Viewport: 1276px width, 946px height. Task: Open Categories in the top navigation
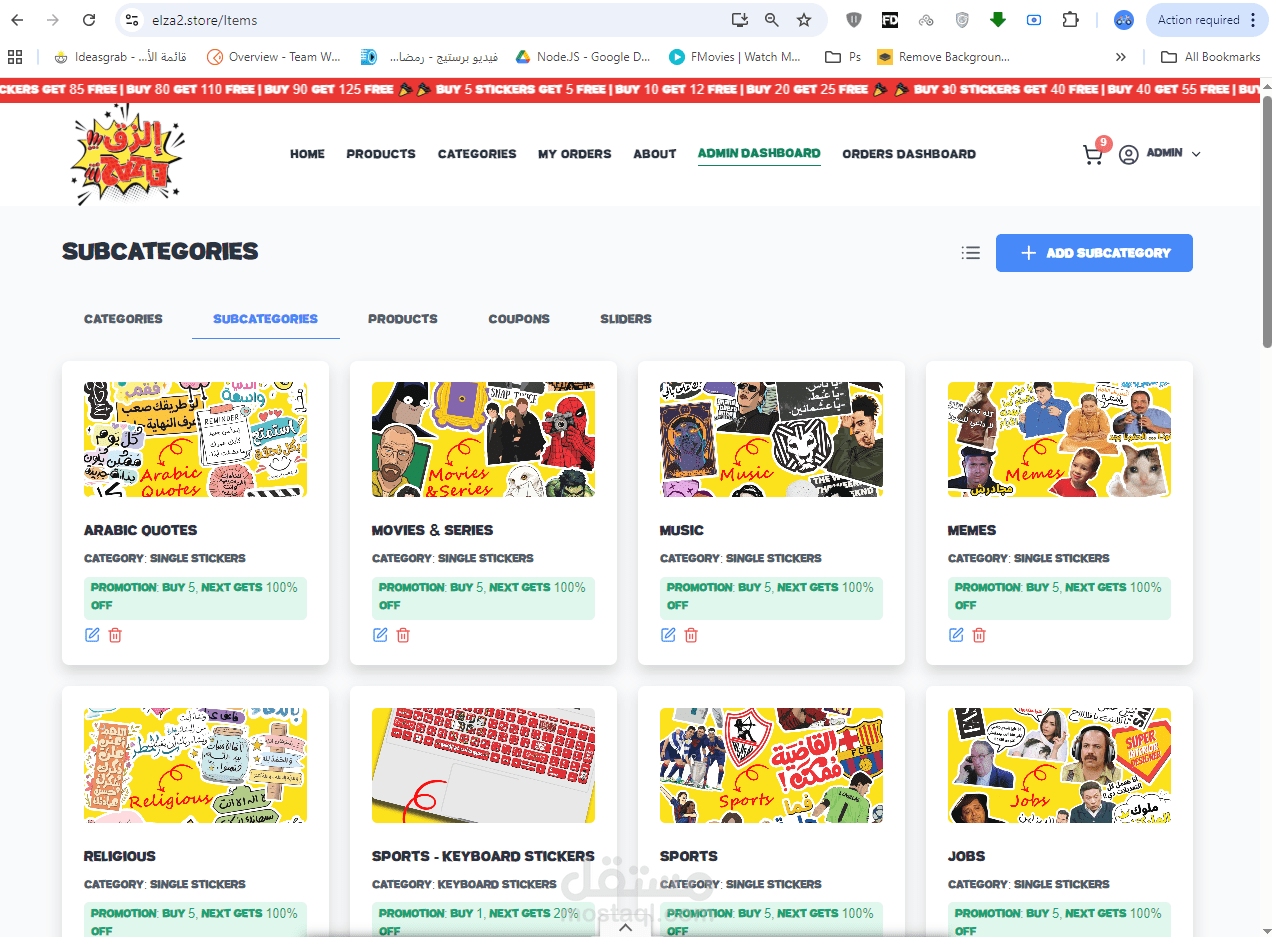(477, 154)
